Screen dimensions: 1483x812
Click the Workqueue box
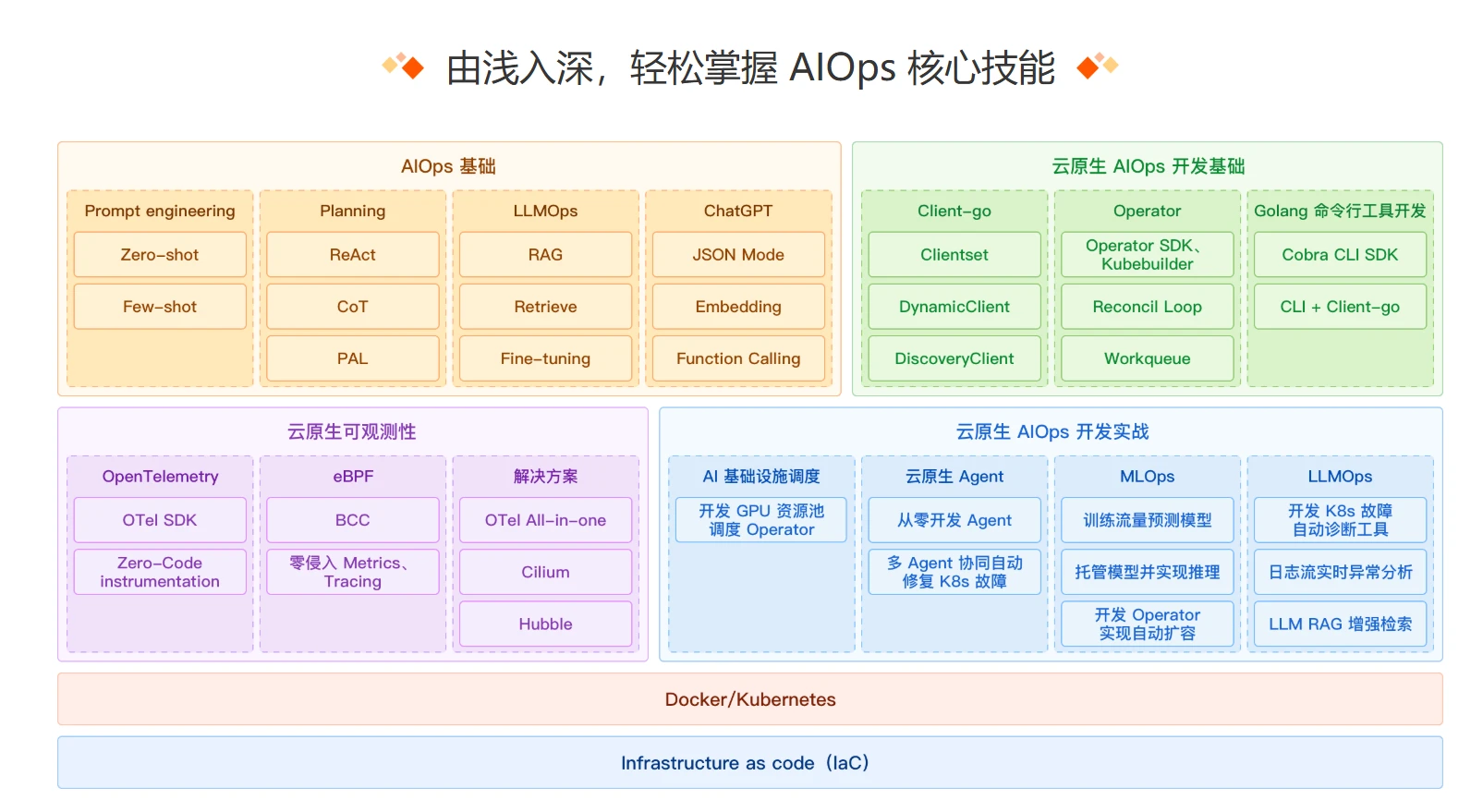pyautogui.click(x=1148, y=358)
